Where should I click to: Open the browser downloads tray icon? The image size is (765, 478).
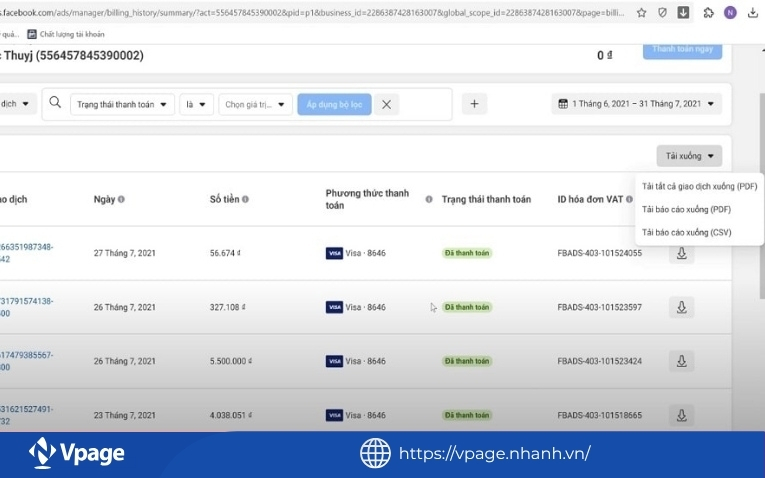click(x=752, y=13)
